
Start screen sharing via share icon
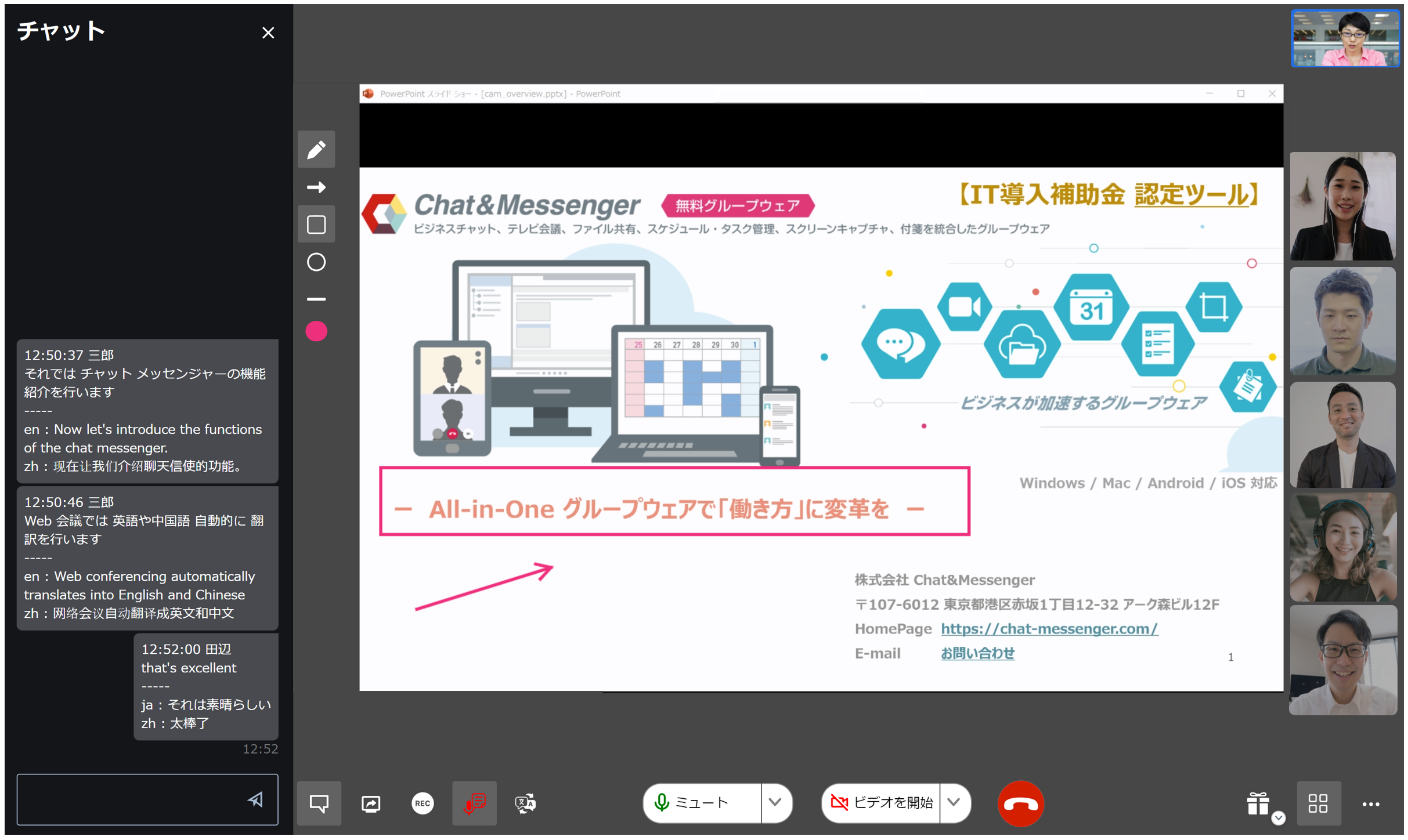pyautogui.click(x=370, y=803)
